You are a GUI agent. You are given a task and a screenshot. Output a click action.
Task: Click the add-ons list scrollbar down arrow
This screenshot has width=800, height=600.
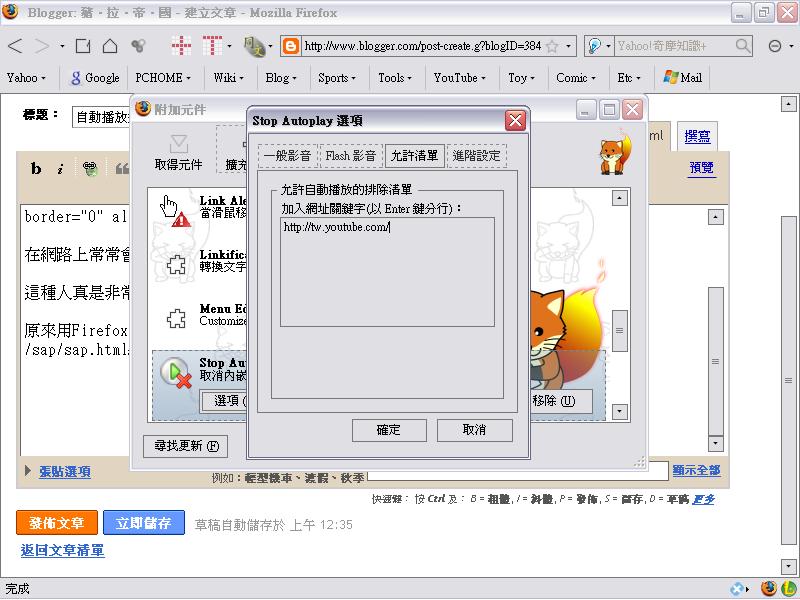(x=619, y=411)
